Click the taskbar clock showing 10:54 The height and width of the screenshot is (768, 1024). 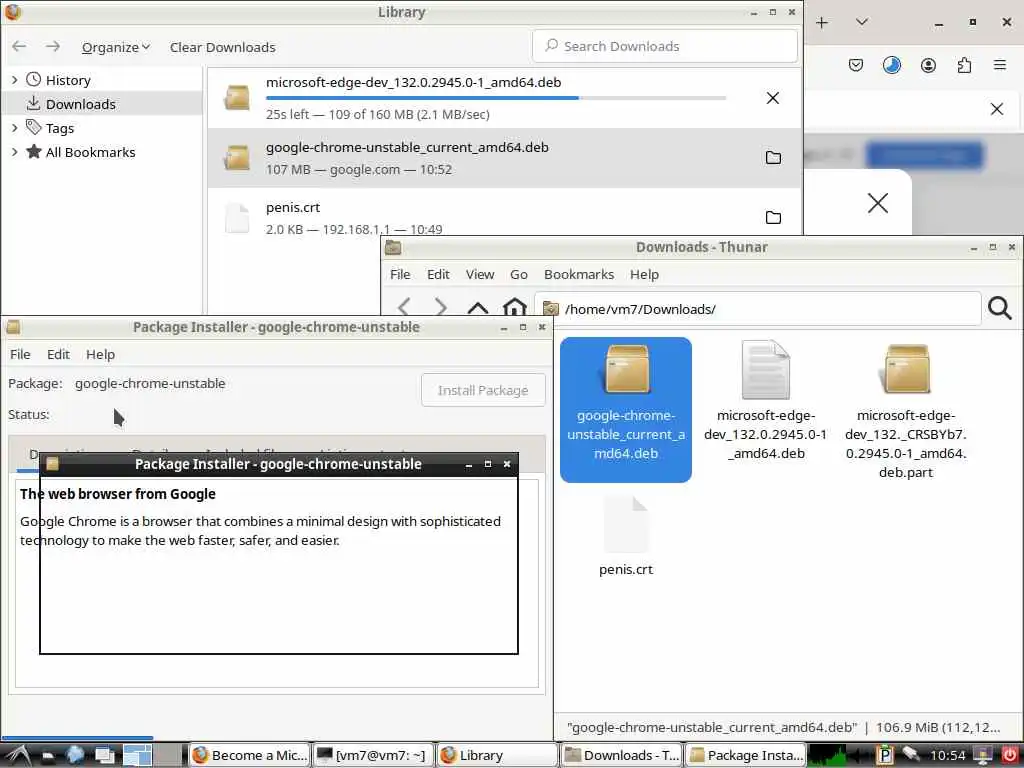pos(947,756)
